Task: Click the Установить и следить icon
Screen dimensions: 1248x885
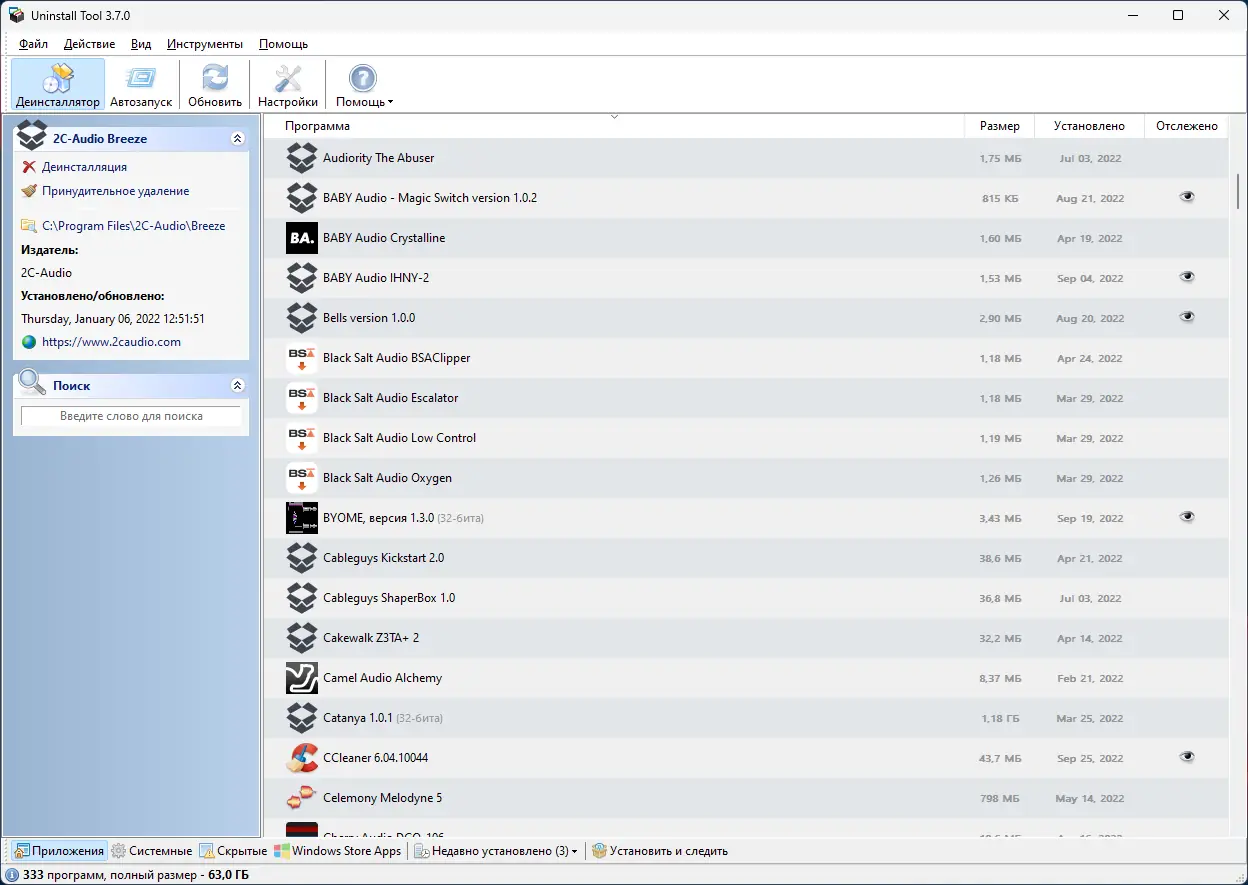Action: pyautogui.click(x=598, y=851)
